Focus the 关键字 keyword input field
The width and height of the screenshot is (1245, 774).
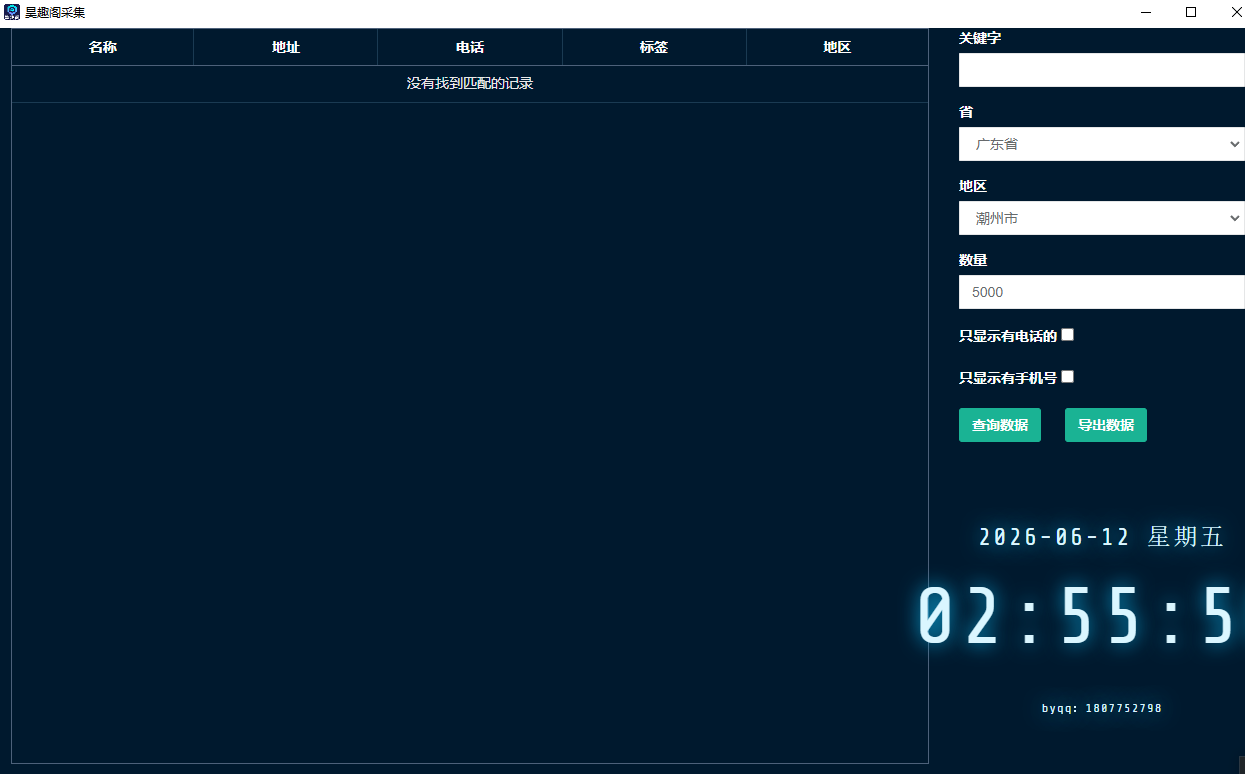[1101, 70]
